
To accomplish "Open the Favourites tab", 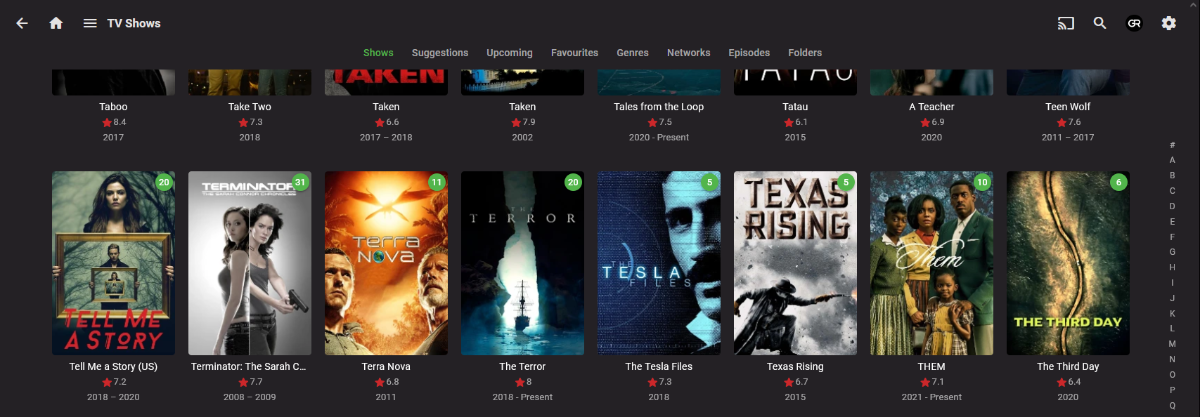I will (575, 53).
